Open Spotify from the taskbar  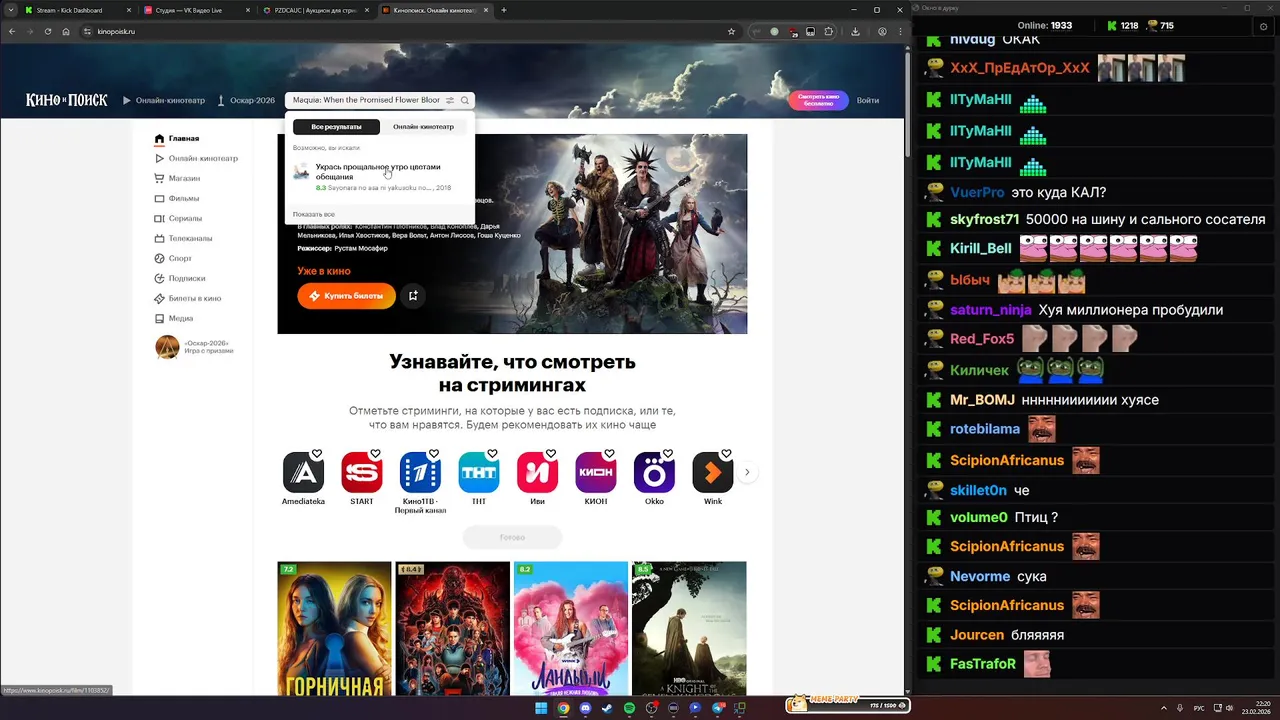point(629,708)
